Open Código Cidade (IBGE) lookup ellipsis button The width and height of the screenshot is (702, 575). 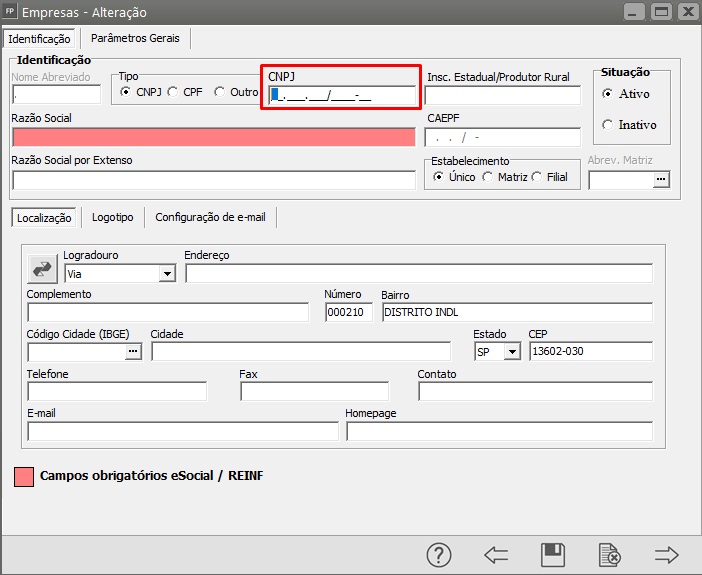point(133,352)
